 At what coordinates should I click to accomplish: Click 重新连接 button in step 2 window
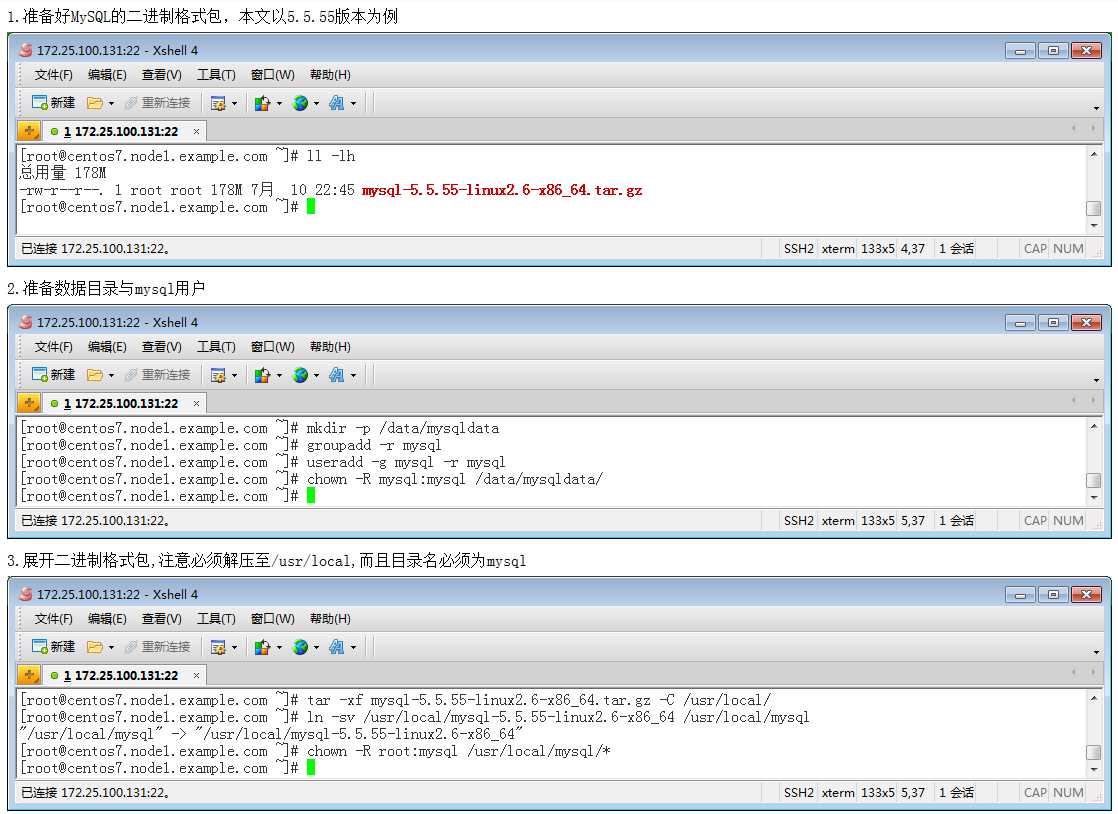click(158, 376)
